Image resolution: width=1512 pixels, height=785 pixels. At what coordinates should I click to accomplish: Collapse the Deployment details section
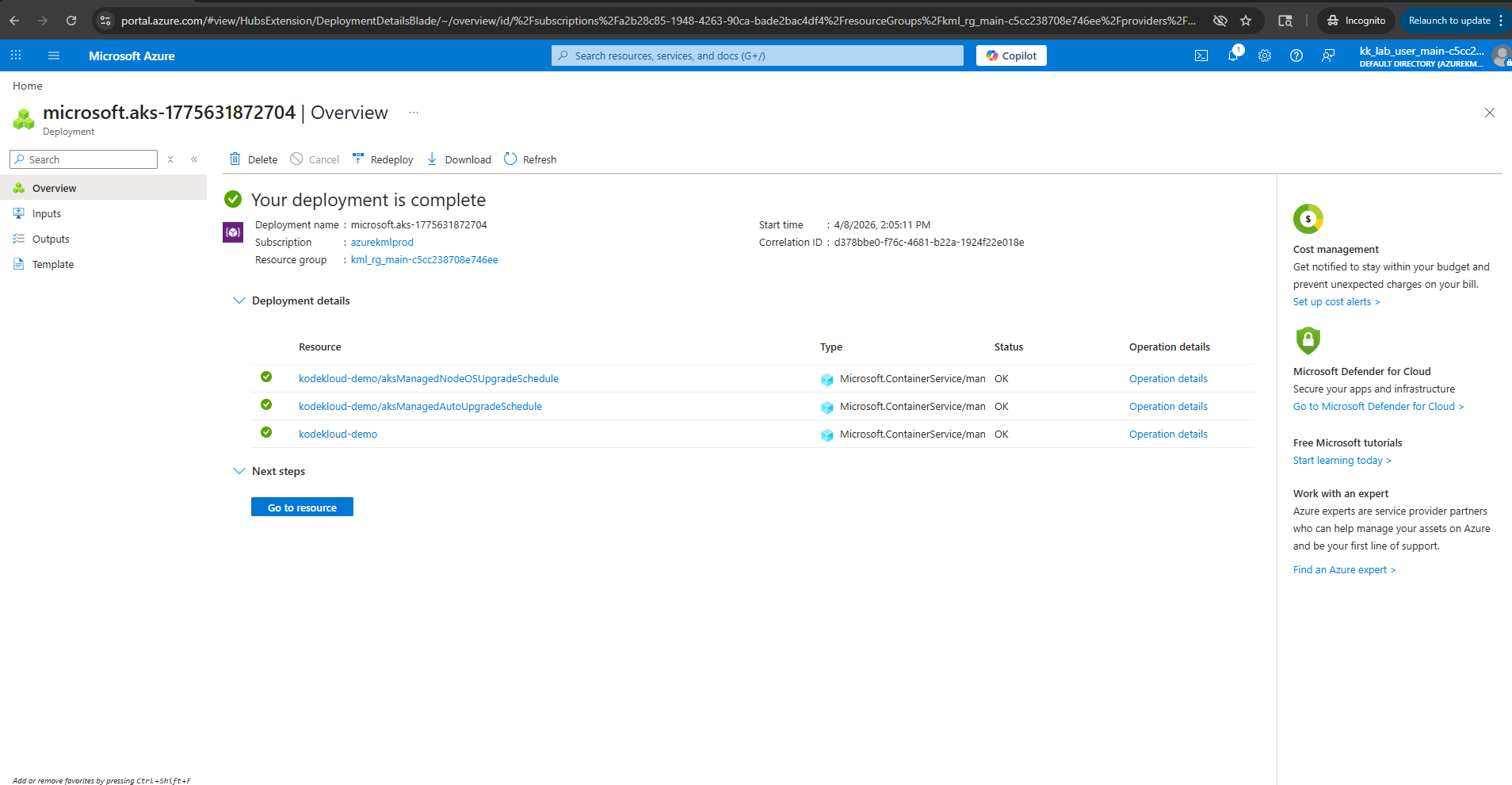coord(239,301)
